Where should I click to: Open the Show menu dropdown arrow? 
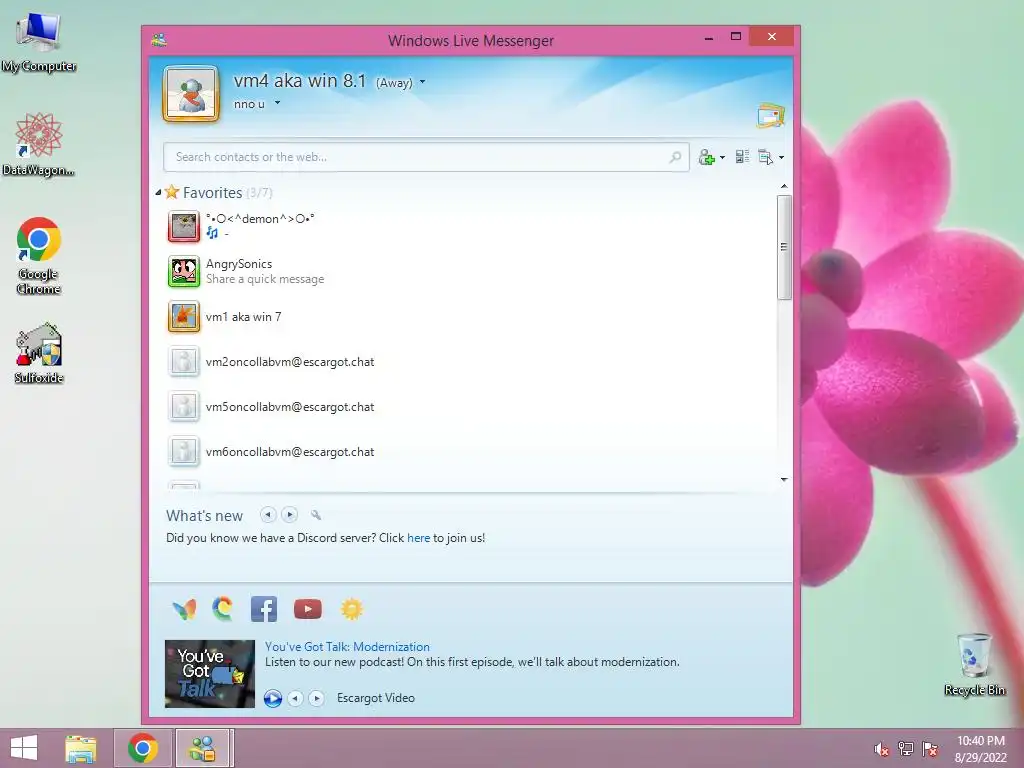781,157
